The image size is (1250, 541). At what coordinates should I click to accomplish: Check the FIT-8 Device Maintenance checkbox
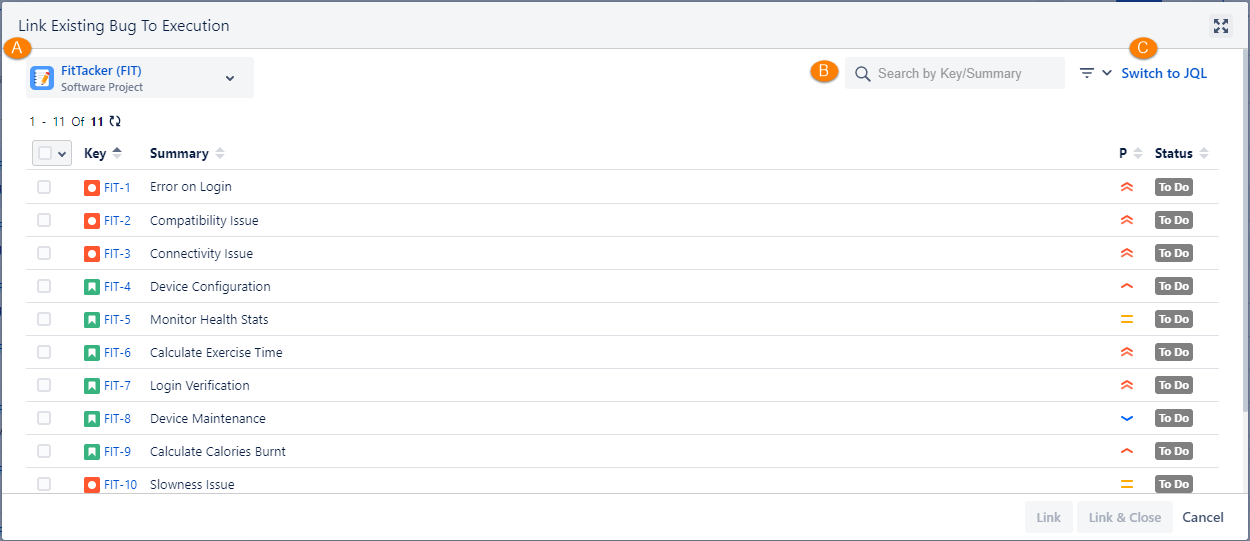[44, 418]
